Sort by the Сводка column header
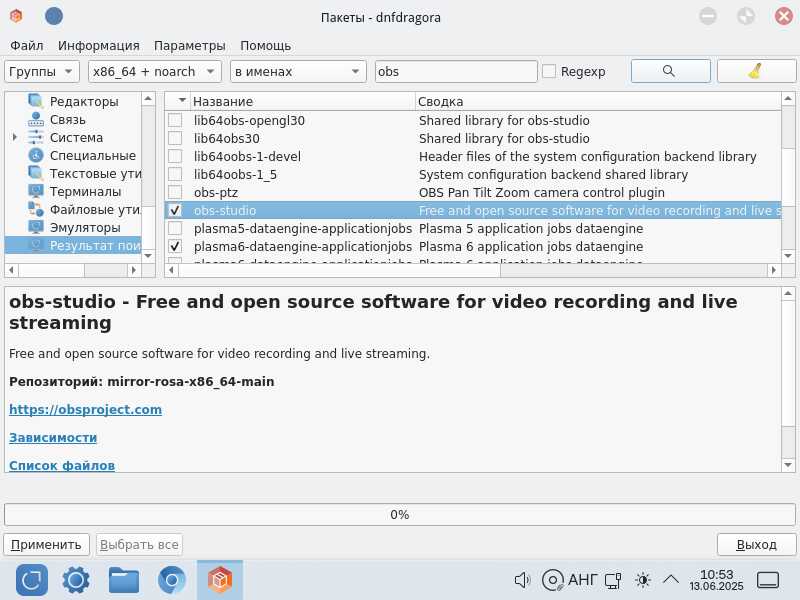Image resolution: width=800 pixels, height=600 pixels. click(598, 101)
